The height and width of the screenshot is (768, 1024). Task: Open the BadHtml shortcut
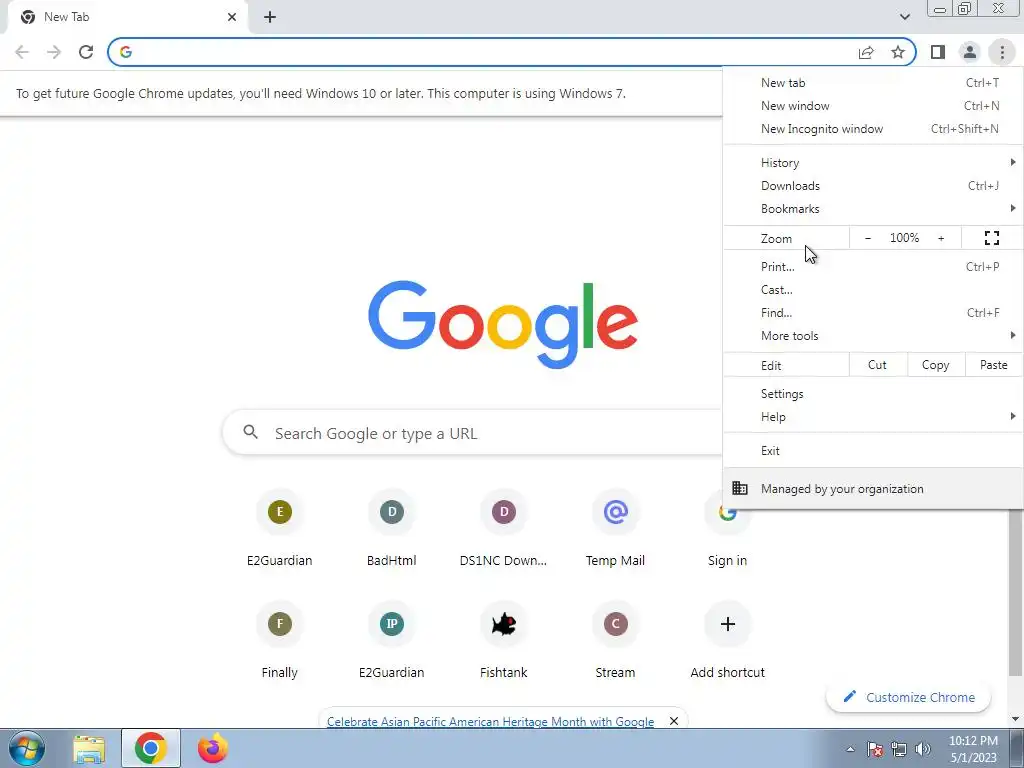(x=391, y=530)
